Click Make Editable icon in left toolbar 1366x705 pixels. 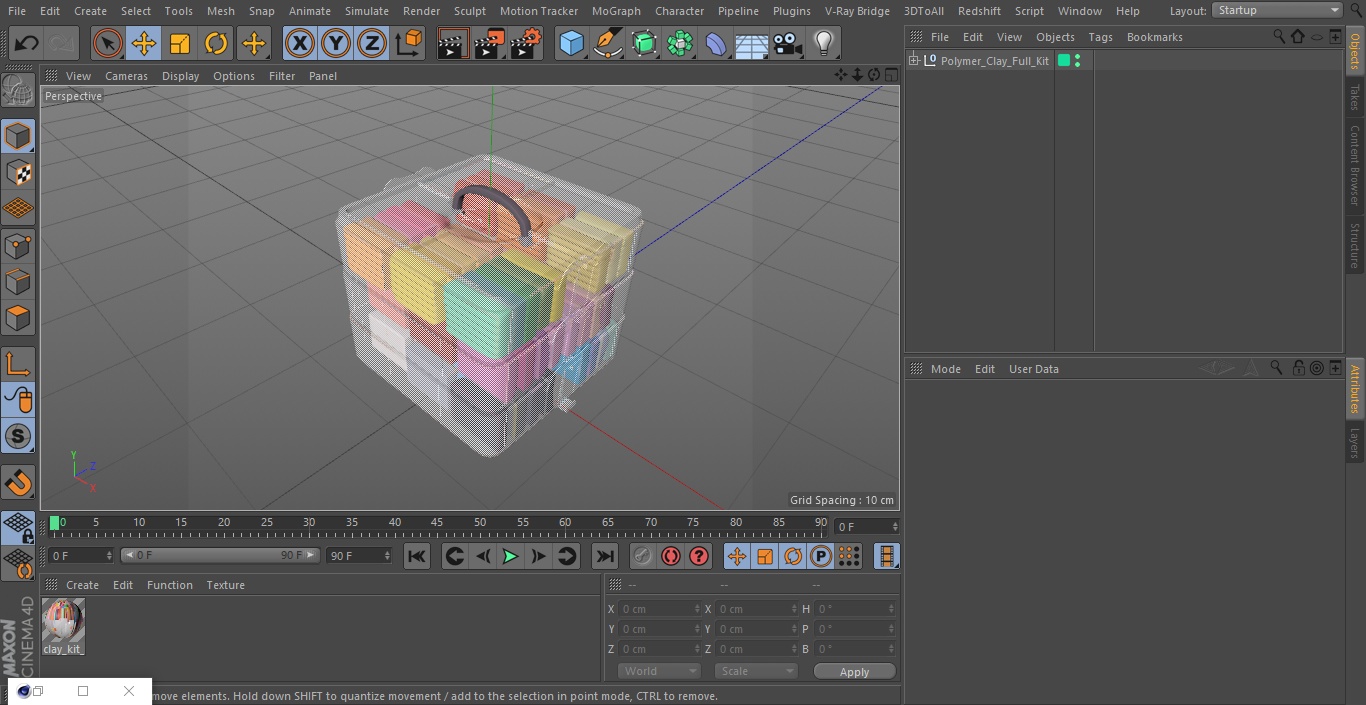coord(18,91)
